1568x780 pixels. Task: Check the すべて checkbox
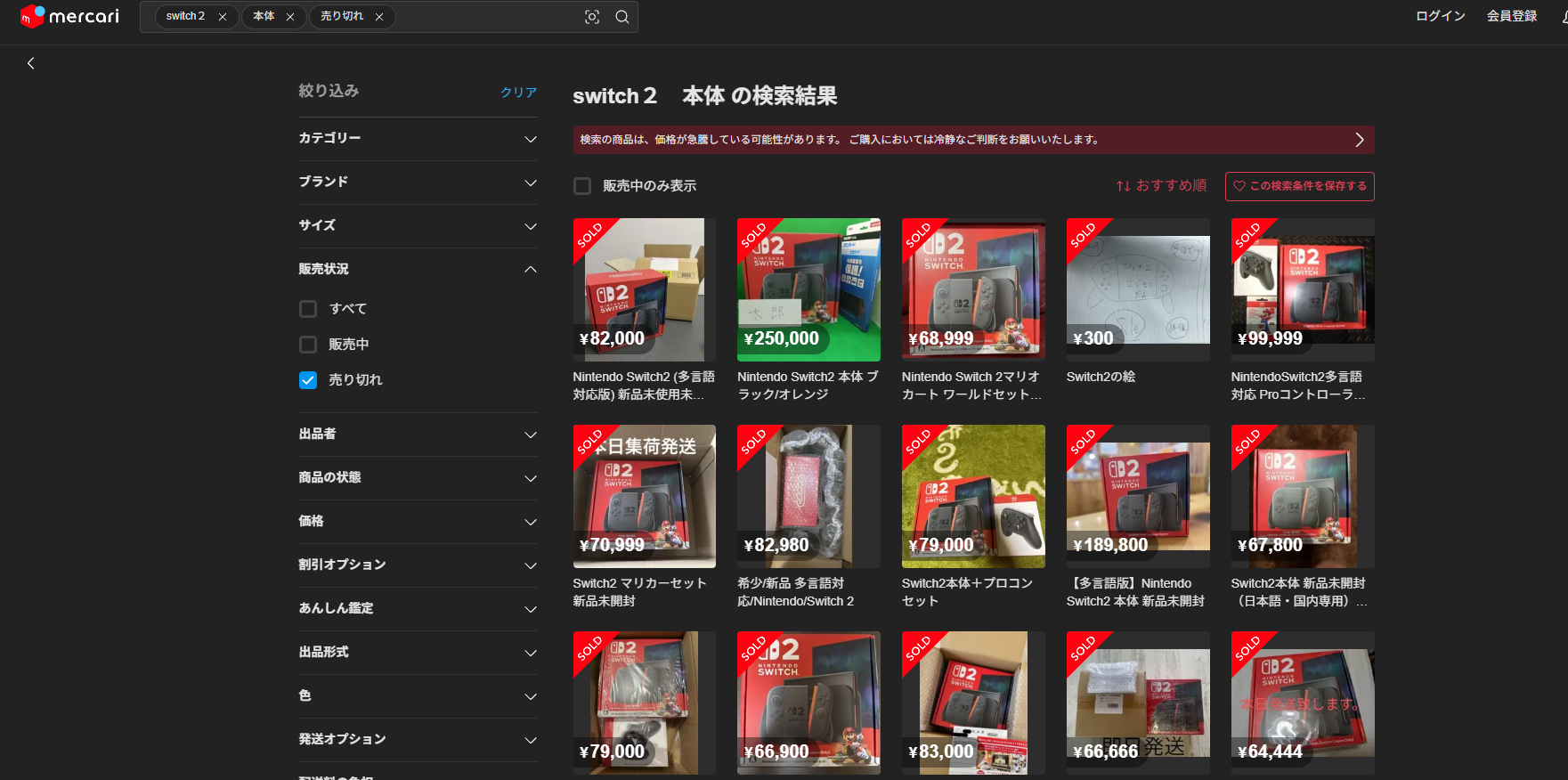click(x=308, y=309)
